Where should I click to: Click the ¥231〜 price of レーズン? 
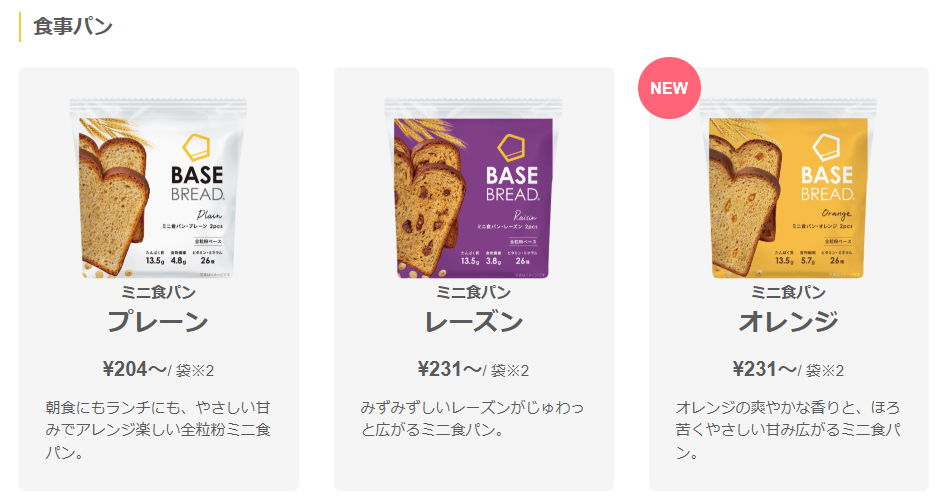(x=449, y=369)
